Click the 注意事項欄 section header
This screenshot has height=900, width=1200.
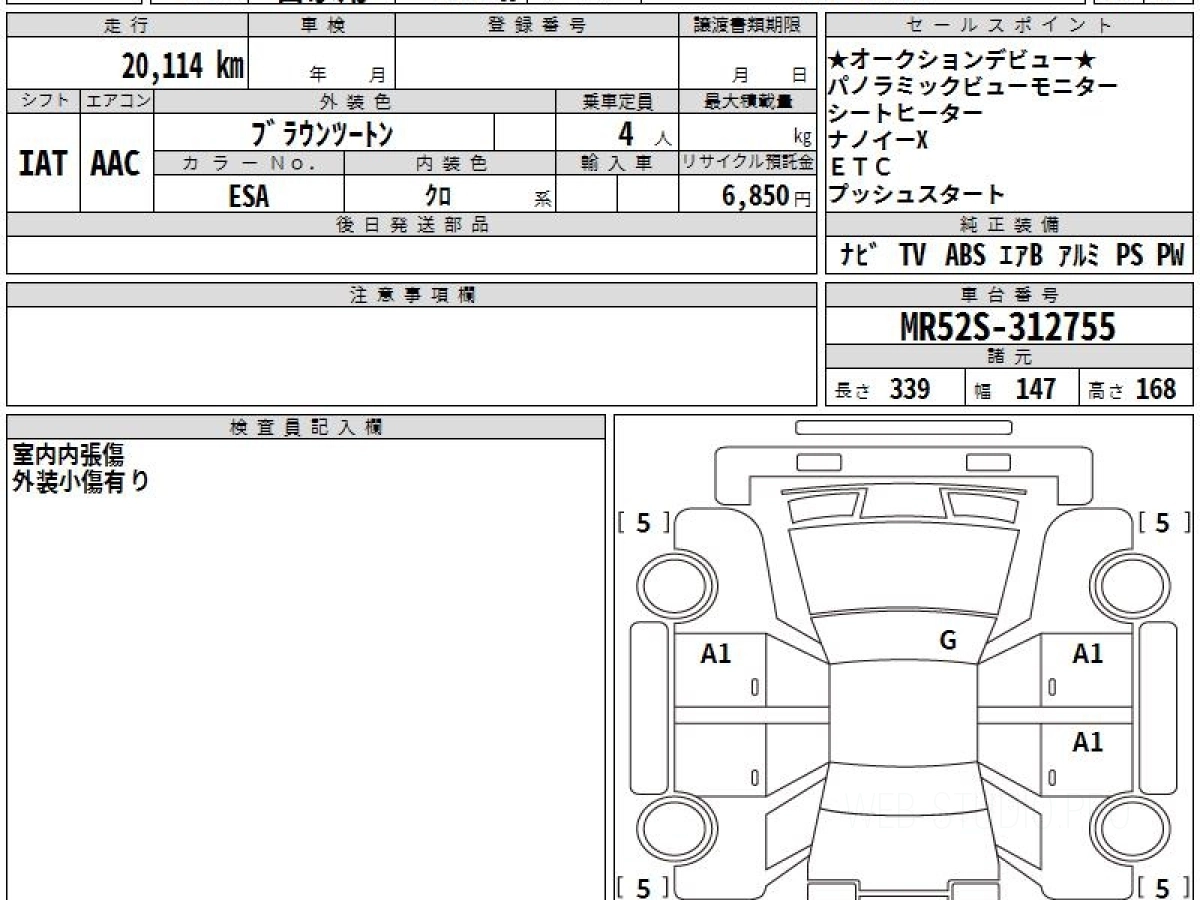pos(412,295)
